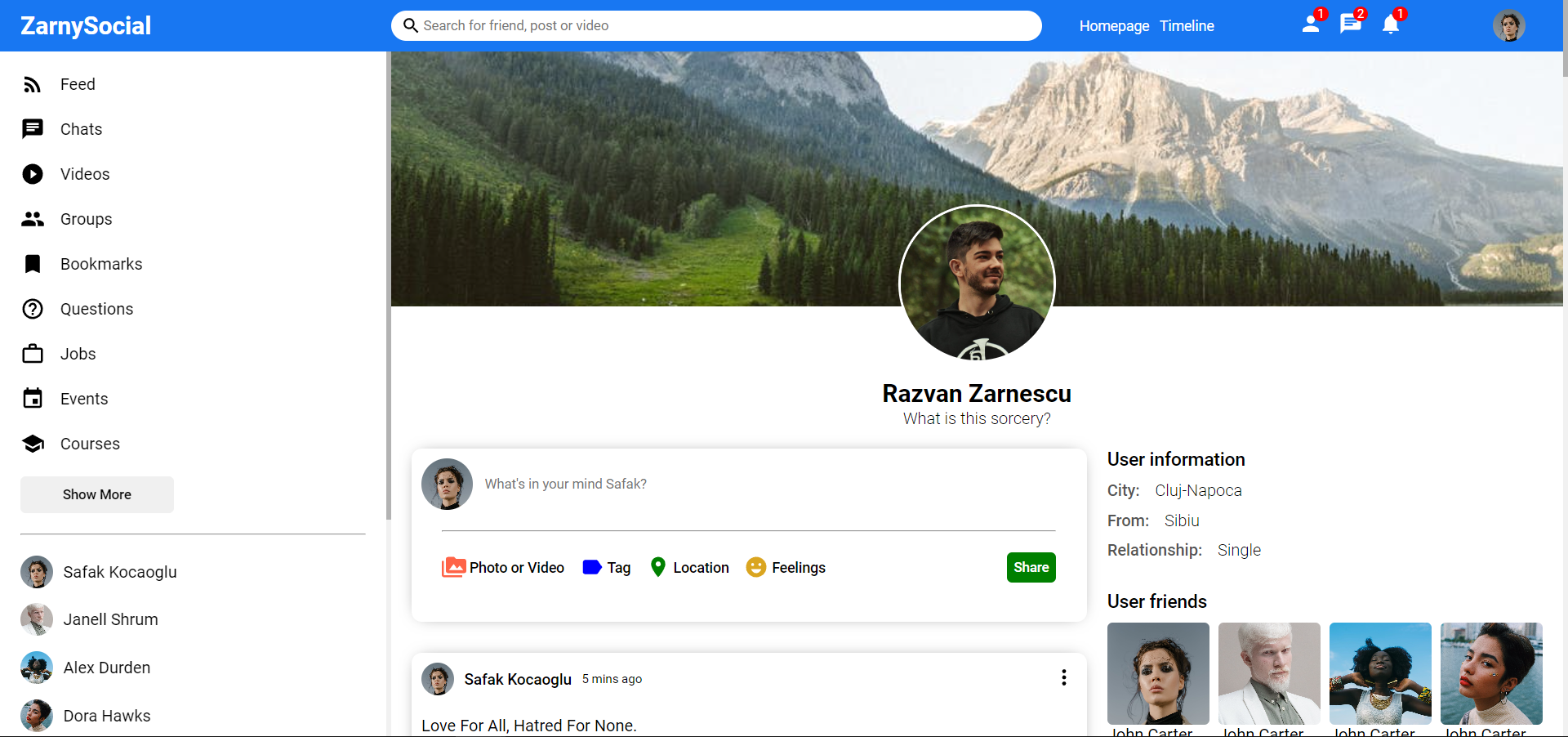Open the notifications bell icon
Image resolution: width=1568 pixels, height=737 pixels.
(x=1391, y=25)
